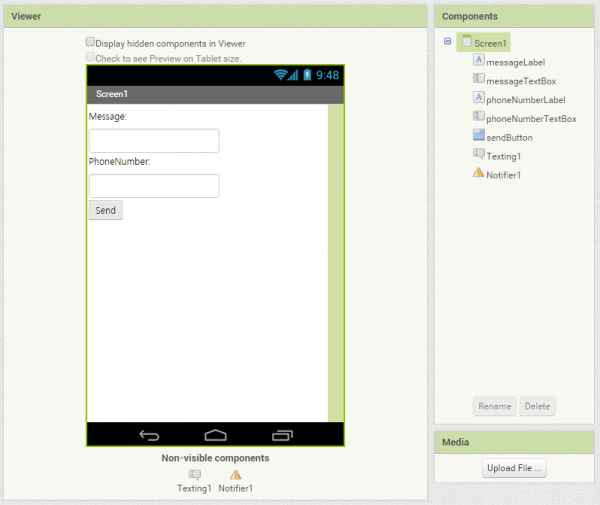Click the messageLabel component icon

tap(478, 60)
